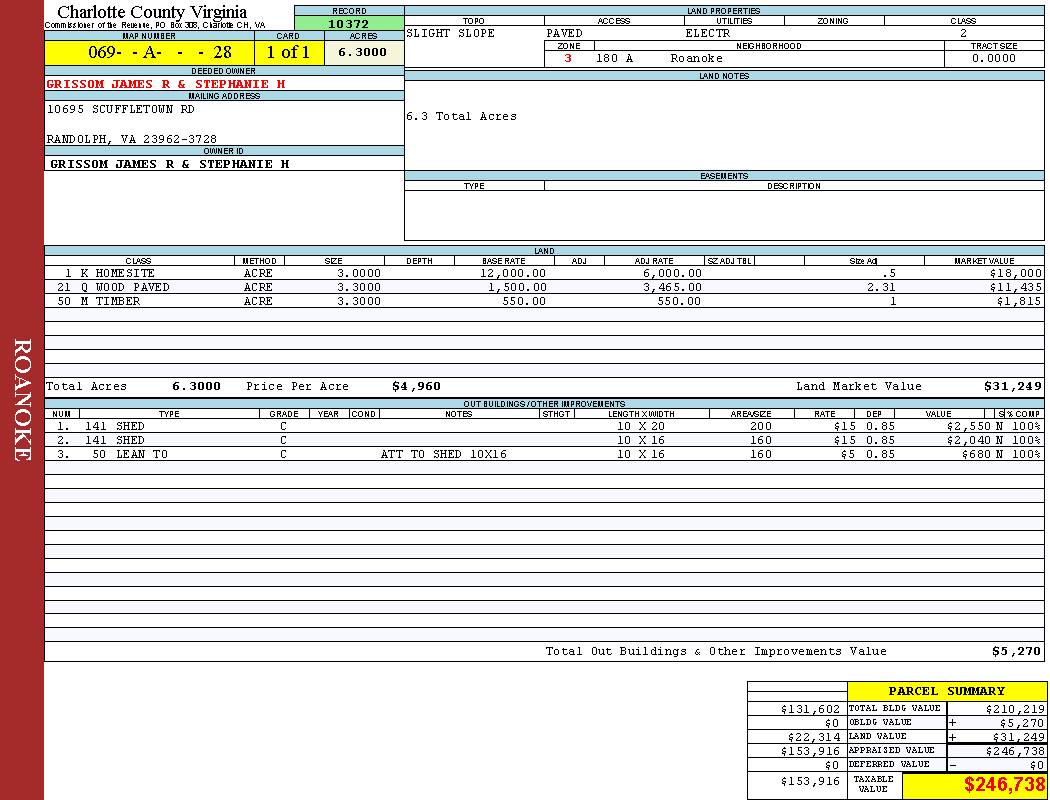The height and width of the screenshot is (800, 1050).
Task: Click the bold Owner ID name entry
Action: click(x=169, y=163)
